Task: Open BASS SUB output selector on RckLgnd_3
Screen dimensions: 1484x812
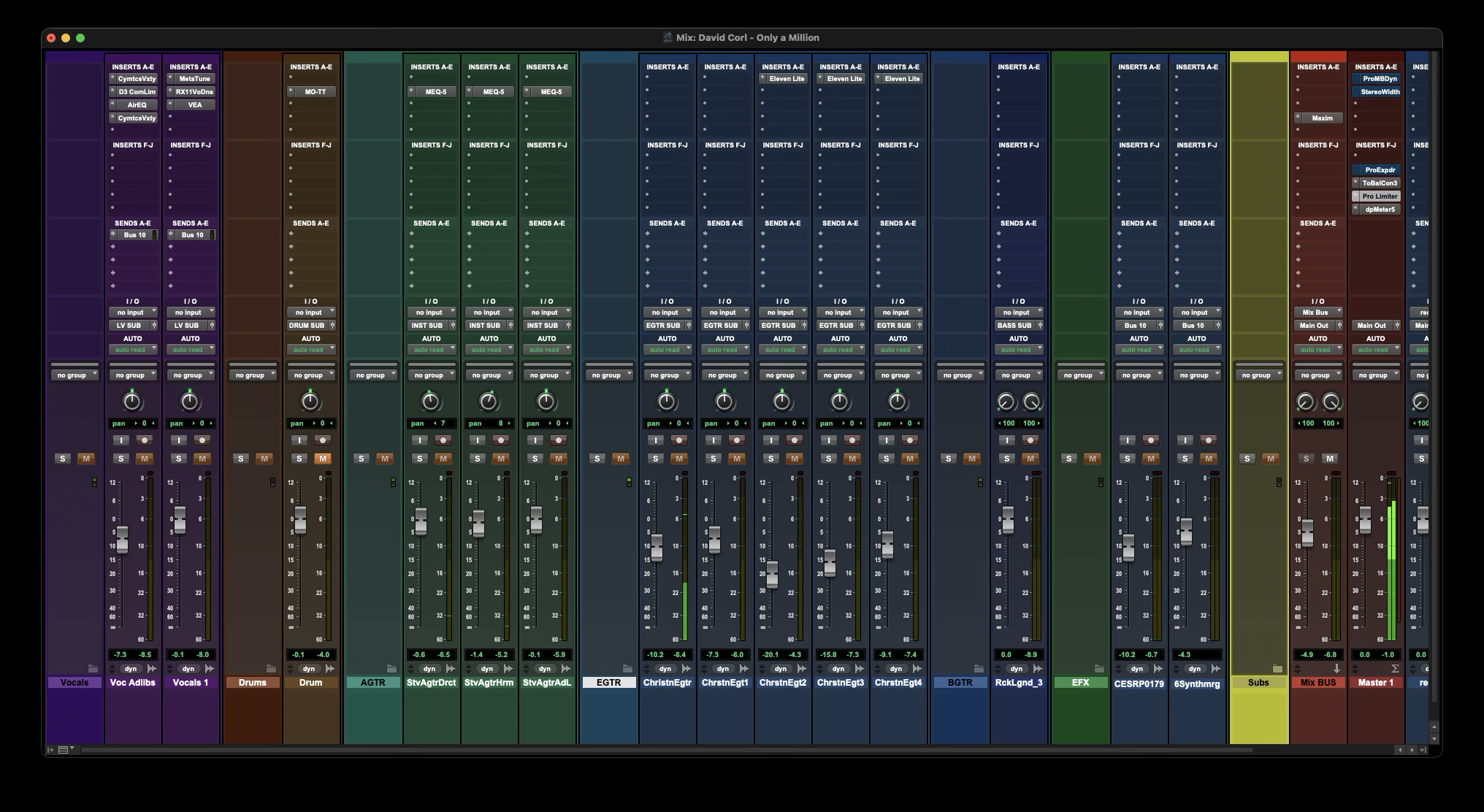Action: tap(1014, 326)
